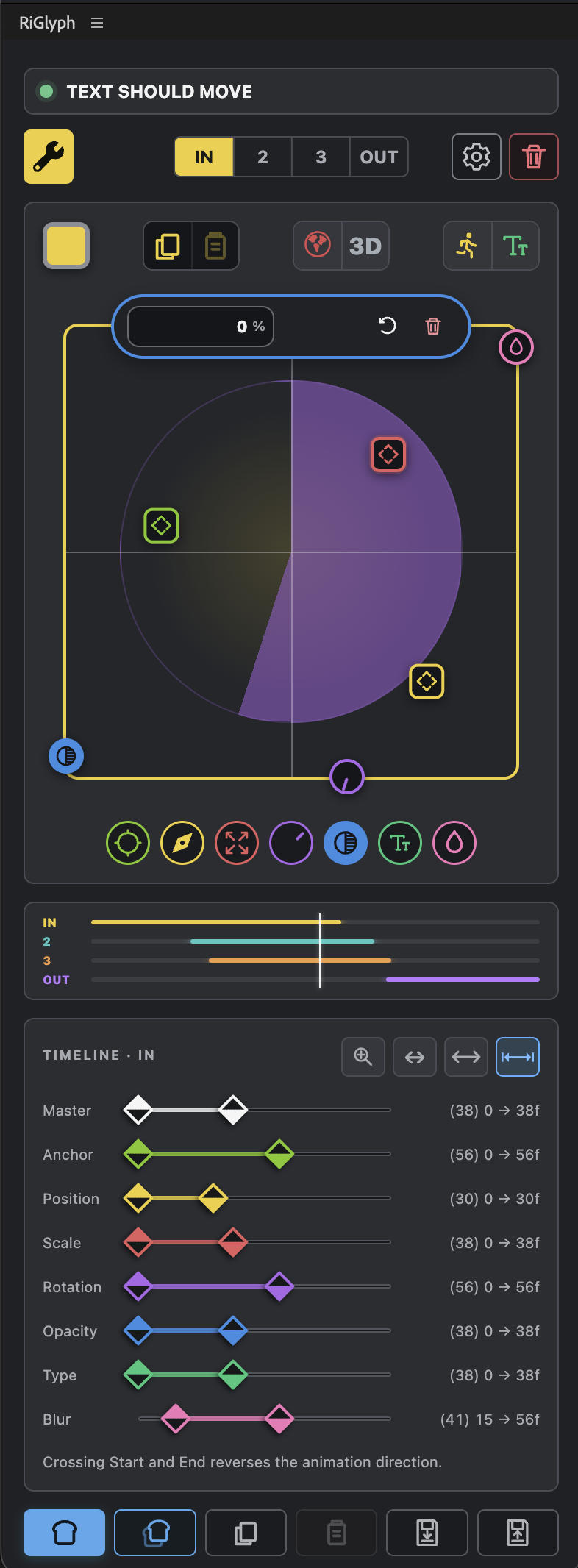Click the Scale row start keyframe
The height and width of the screenshot is (1568, 578).
138,1242
